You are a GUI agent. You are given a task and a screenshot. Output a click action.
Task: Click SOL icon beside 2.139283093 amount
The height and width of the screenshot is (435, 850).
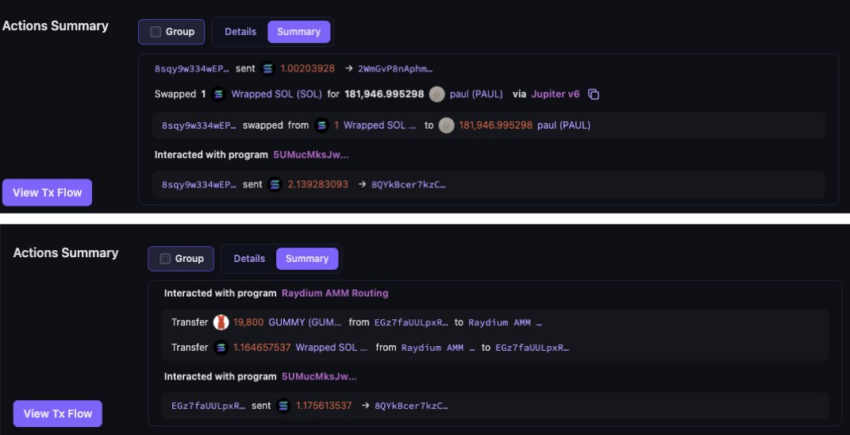click(x=275, y=184)
